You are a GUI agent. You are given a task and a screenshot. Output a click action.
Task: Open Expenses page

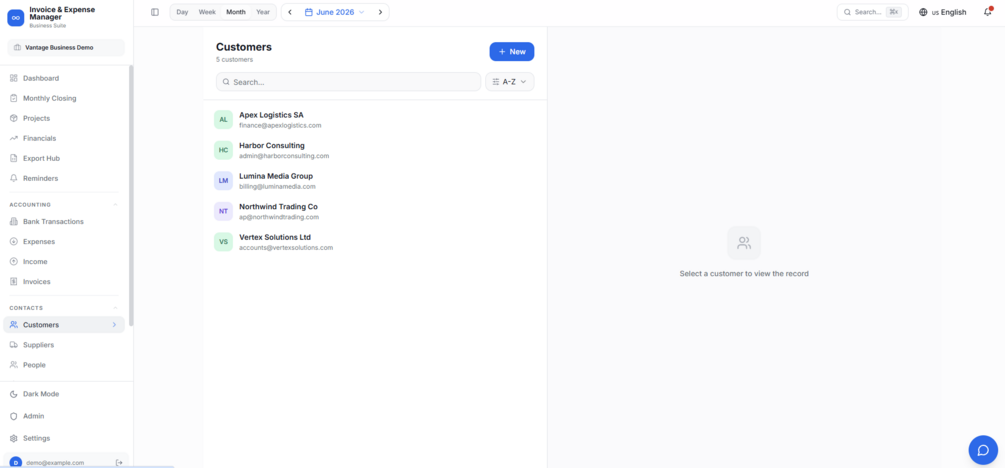point(64,242)
